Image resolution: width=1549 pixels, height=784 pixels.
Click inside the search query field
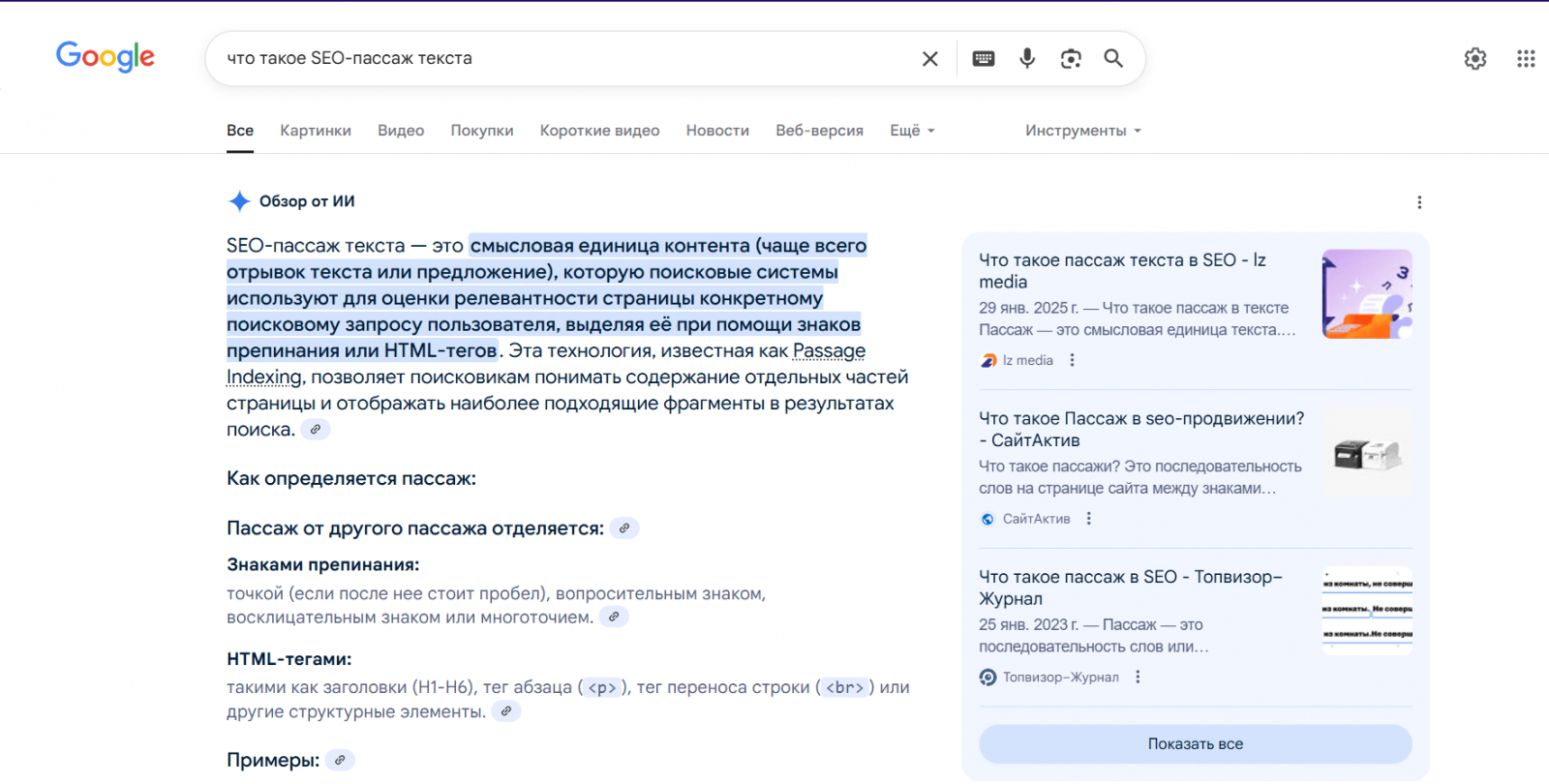click(562, 59)
